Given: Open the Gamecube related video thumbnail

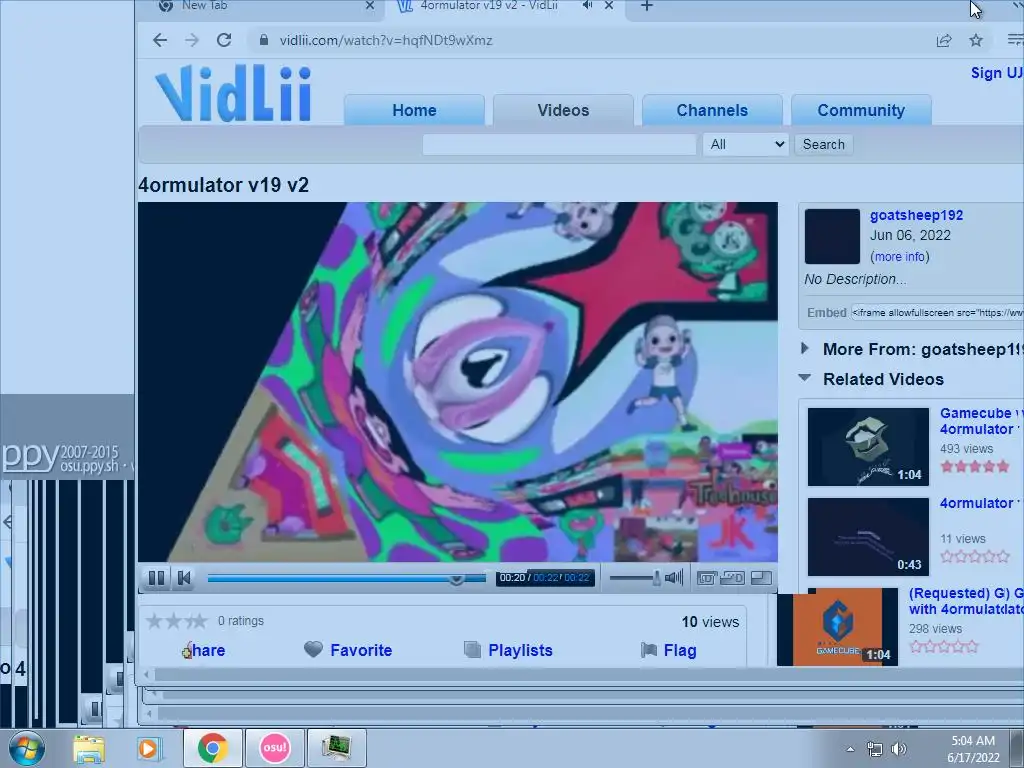Looking at the screenshot, I should point(868,447).
